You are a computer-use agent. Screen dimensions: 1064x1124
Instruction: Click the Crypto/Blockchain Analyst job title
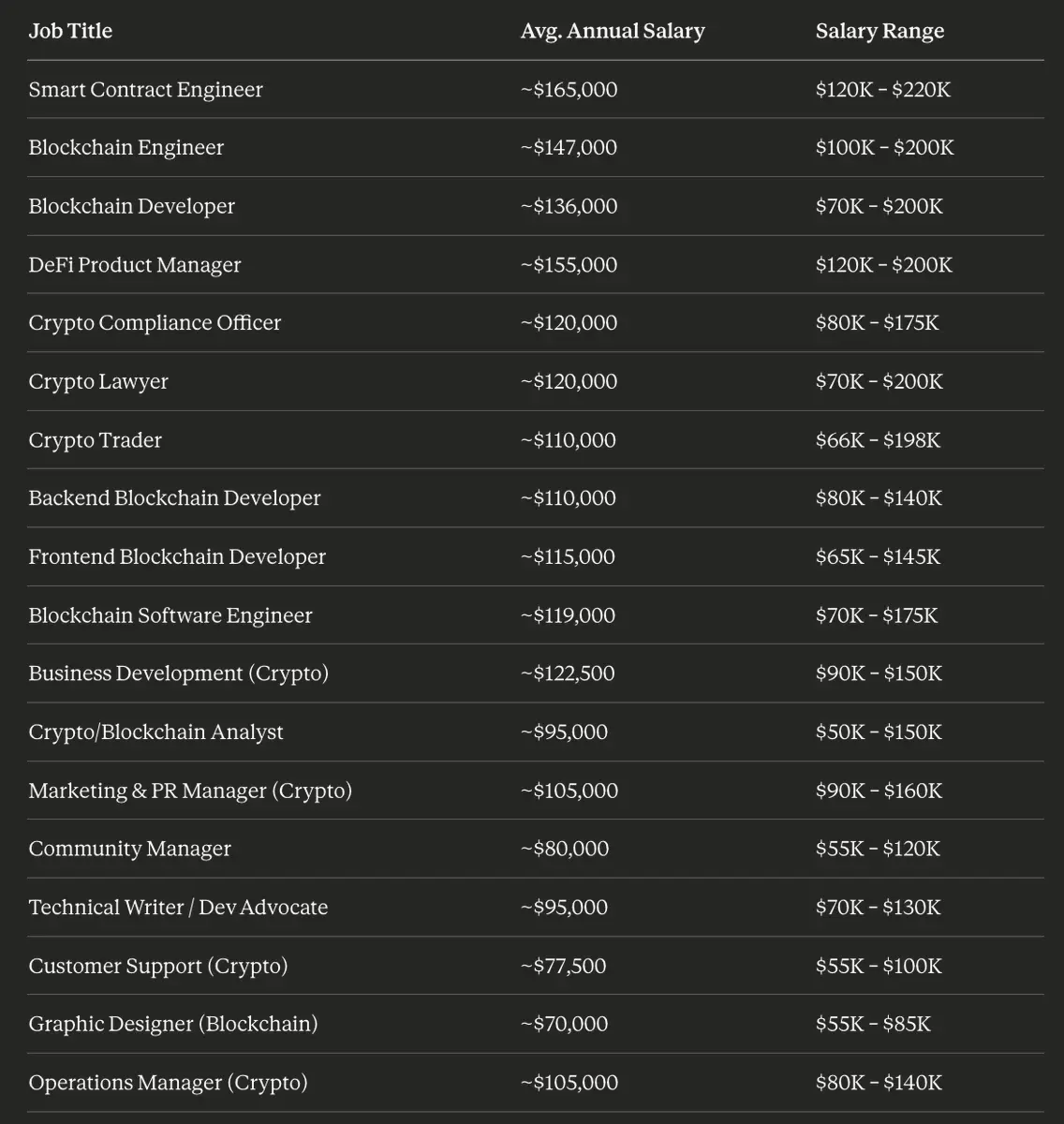(x=155, y=732)
